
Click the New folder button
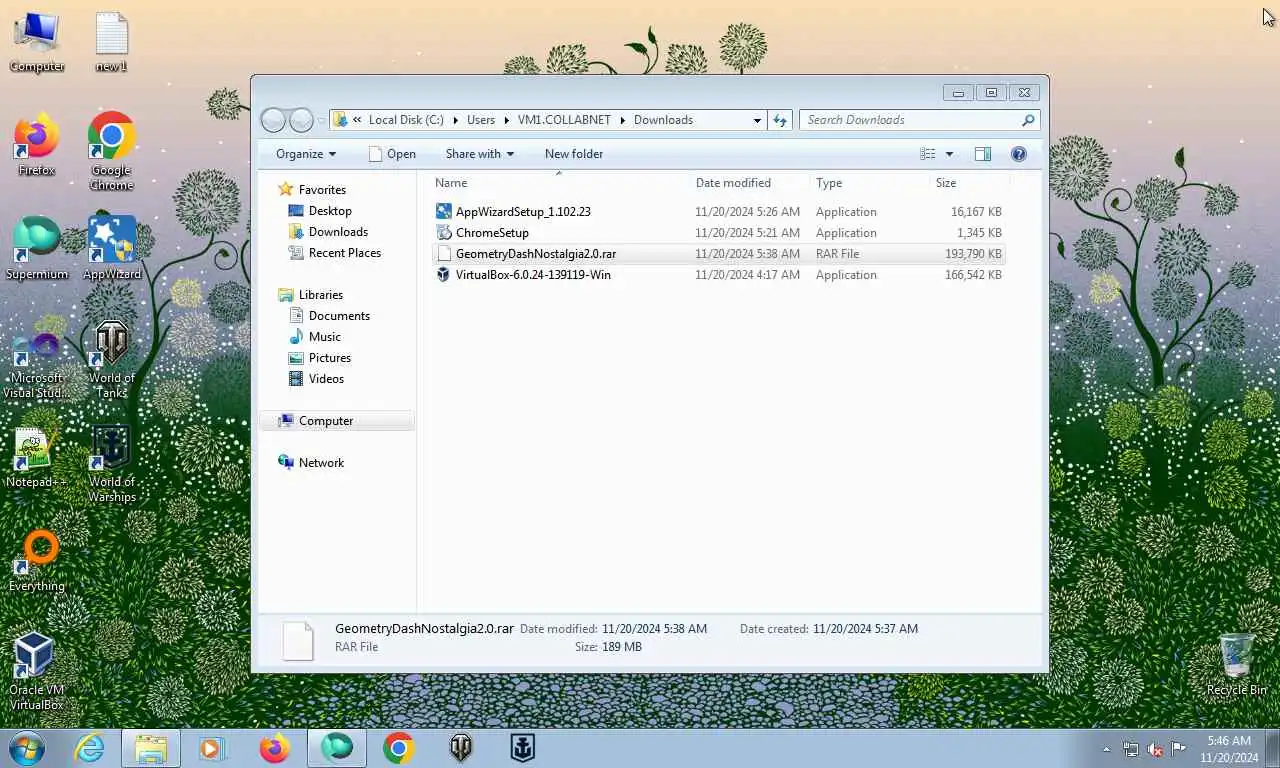point(574,154)
